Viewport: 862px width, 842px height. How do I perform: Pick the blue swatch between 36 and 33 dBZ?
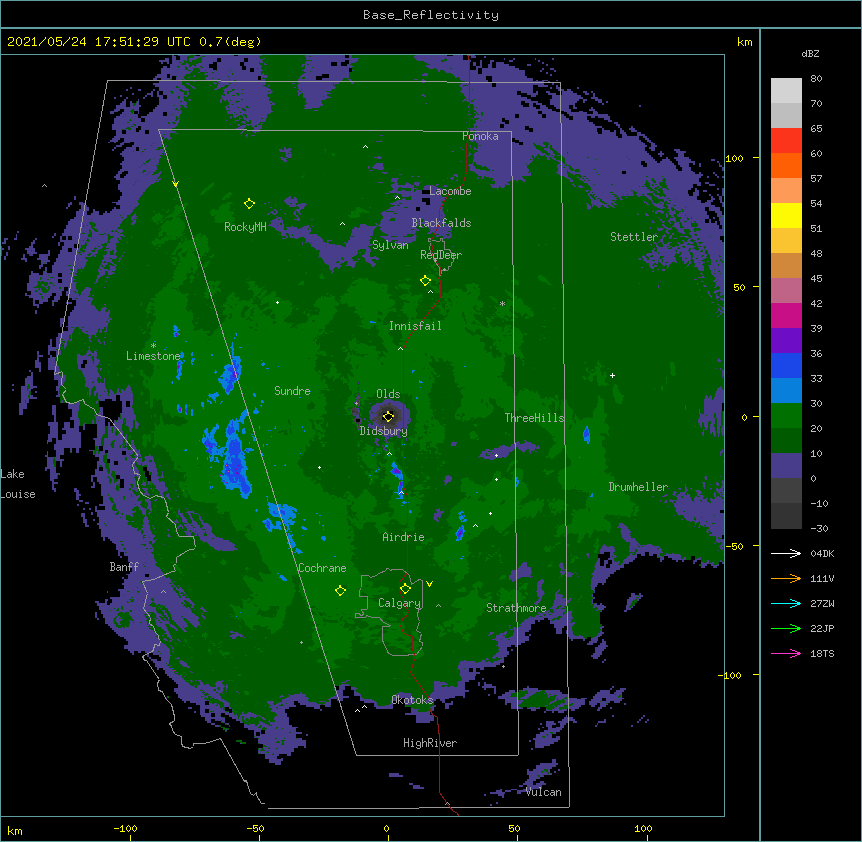pyautogui.click(x=786, y=365)
